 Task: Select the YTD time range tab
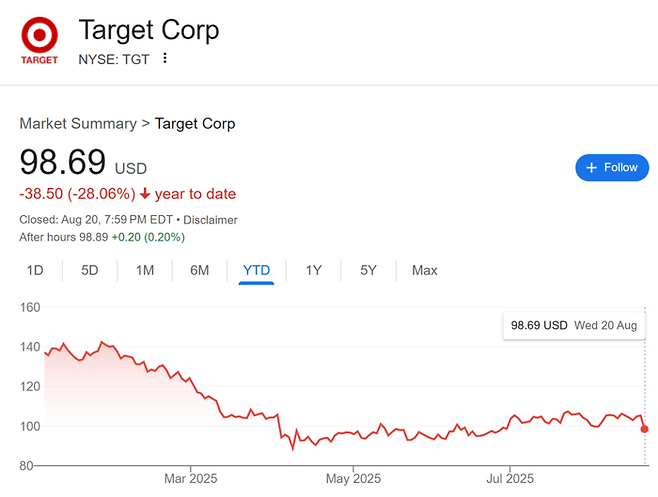click(x=257, y=270)
